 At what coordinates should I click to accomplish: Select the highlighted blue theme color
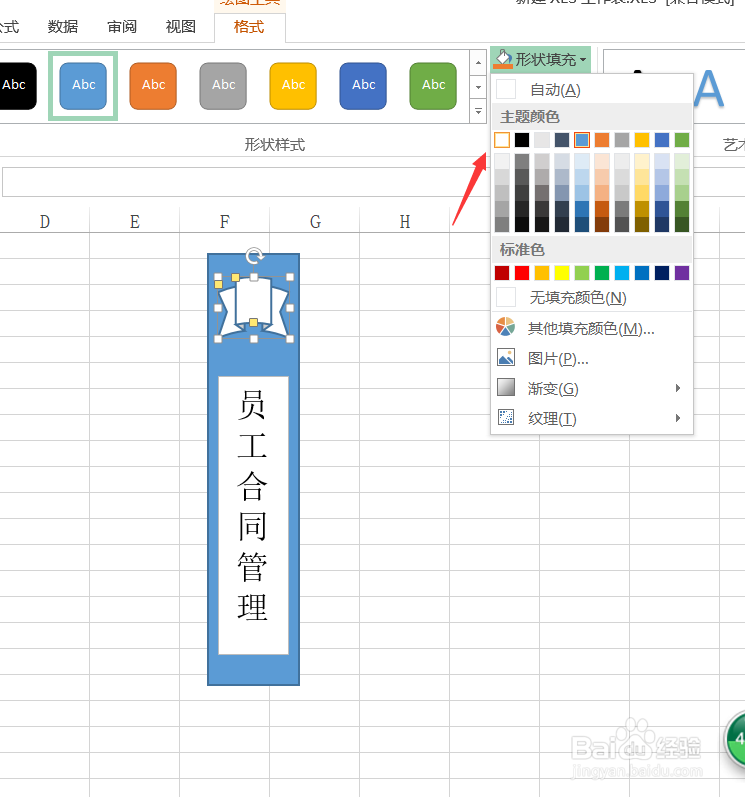pyautogui.click(x=582, y=140)
